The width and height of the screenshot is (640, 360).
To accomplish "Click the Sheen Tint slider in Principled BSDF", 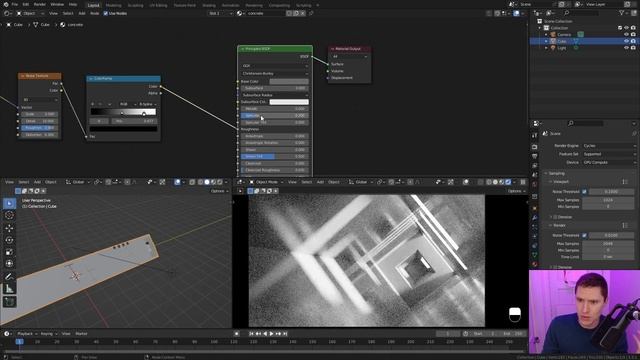I will click(275, 157).
